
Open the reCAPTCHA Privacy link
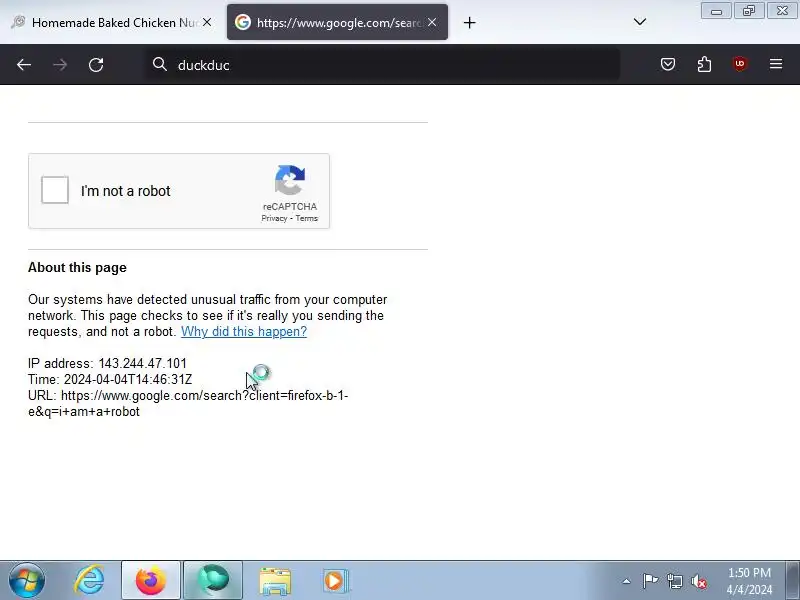pyautogui.click(x=274, y=218)
